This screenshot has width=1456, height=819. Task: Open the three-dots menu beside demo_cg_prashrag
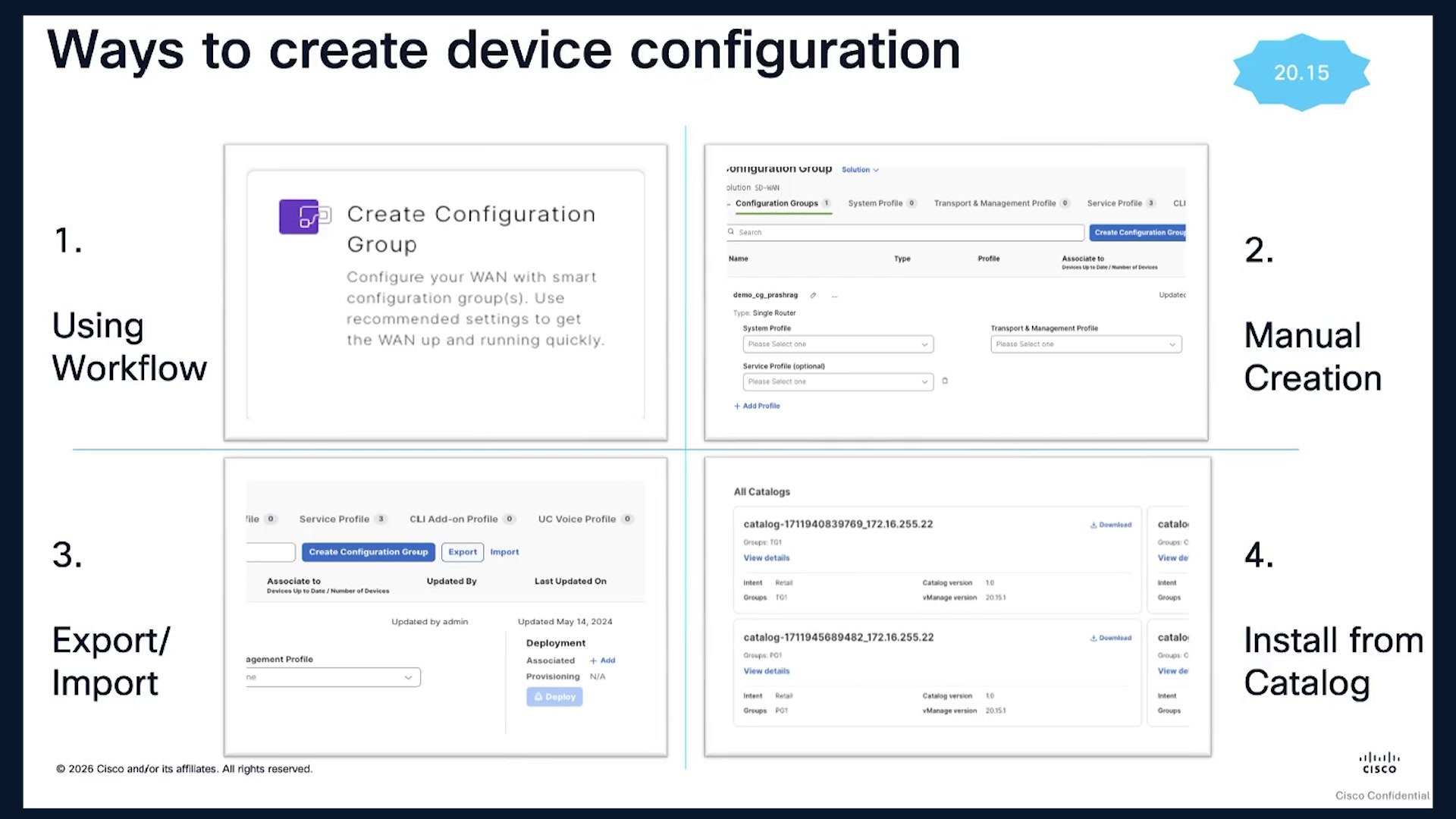pos(834,297)
